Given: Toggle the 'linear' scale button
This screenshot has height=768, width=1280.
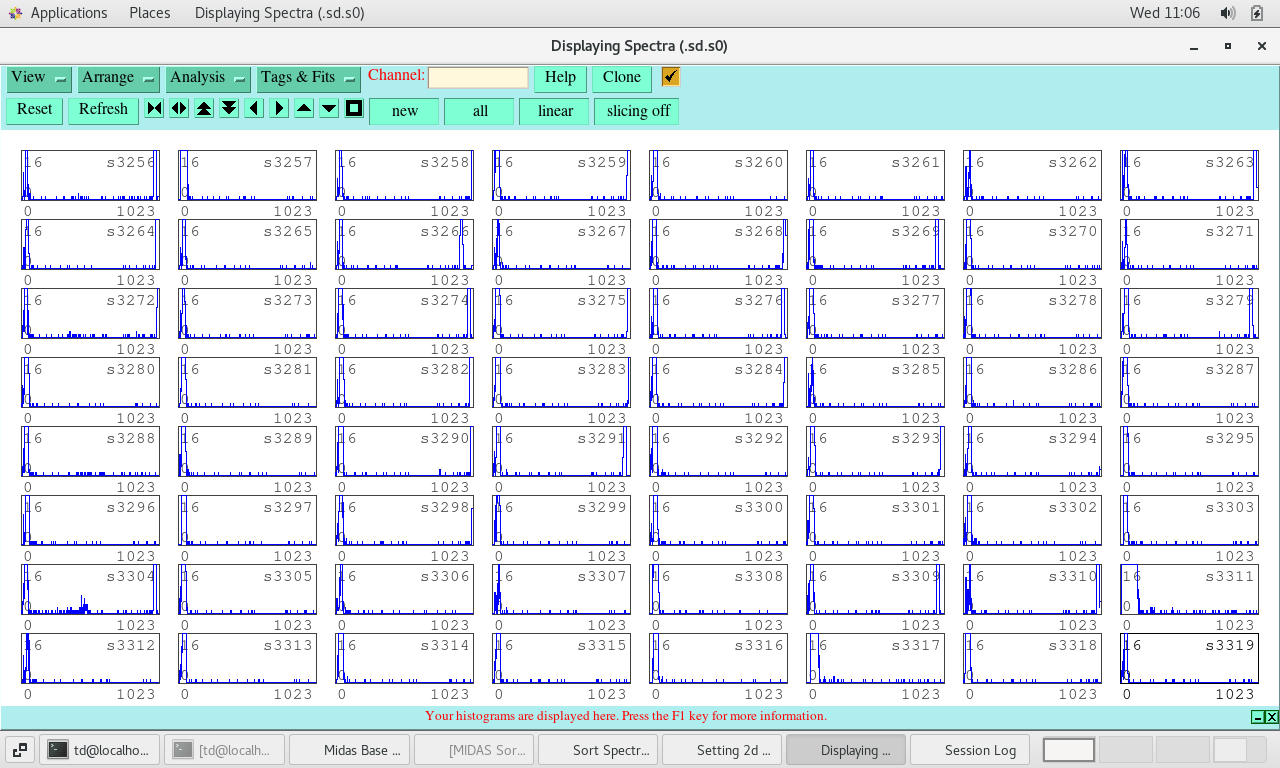Looking at the screenshot, I should click(x=554, y=111).
